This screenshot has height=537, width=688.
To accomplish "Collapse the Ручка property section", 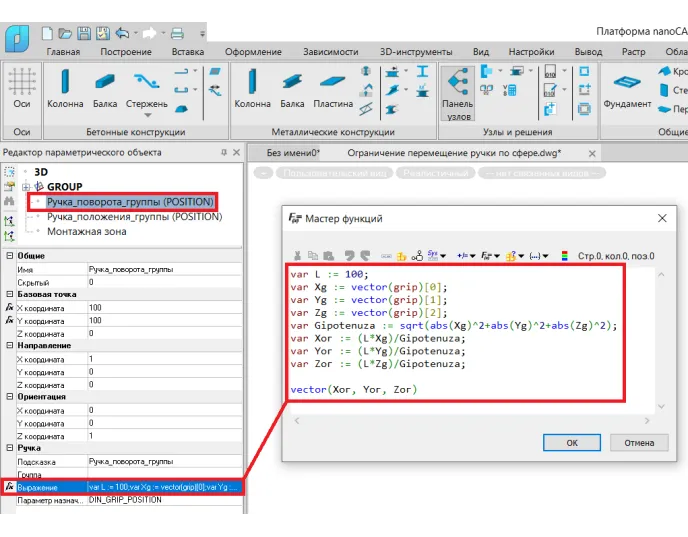I will (x=10, y=448).
